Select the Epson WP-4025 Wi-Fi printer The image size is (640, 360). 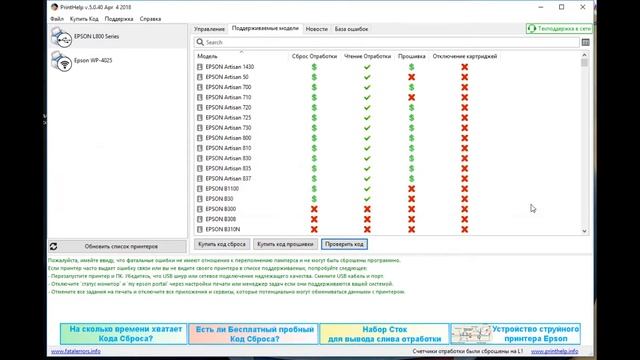pos(118,60)
